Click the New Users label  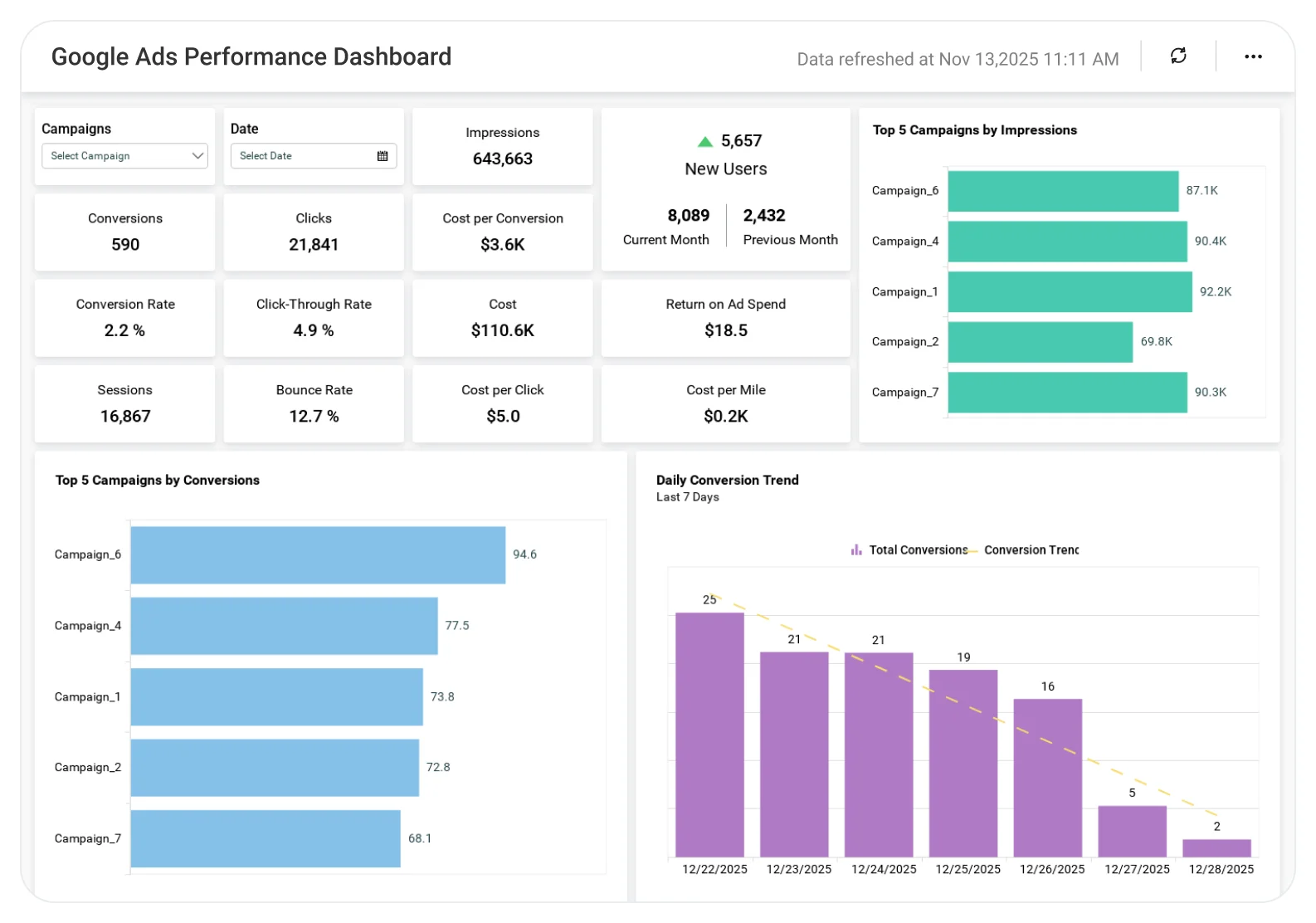[726, 169]
